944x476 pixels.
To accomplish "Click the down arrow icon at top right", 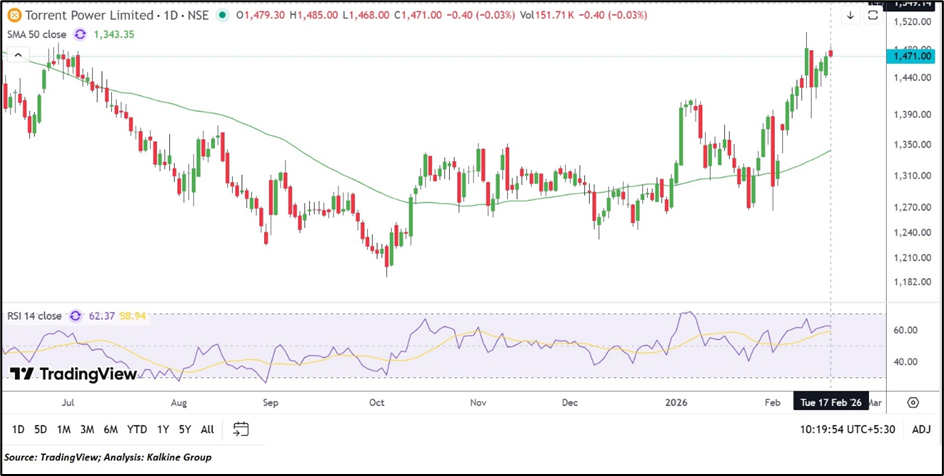I will (850, 16).
